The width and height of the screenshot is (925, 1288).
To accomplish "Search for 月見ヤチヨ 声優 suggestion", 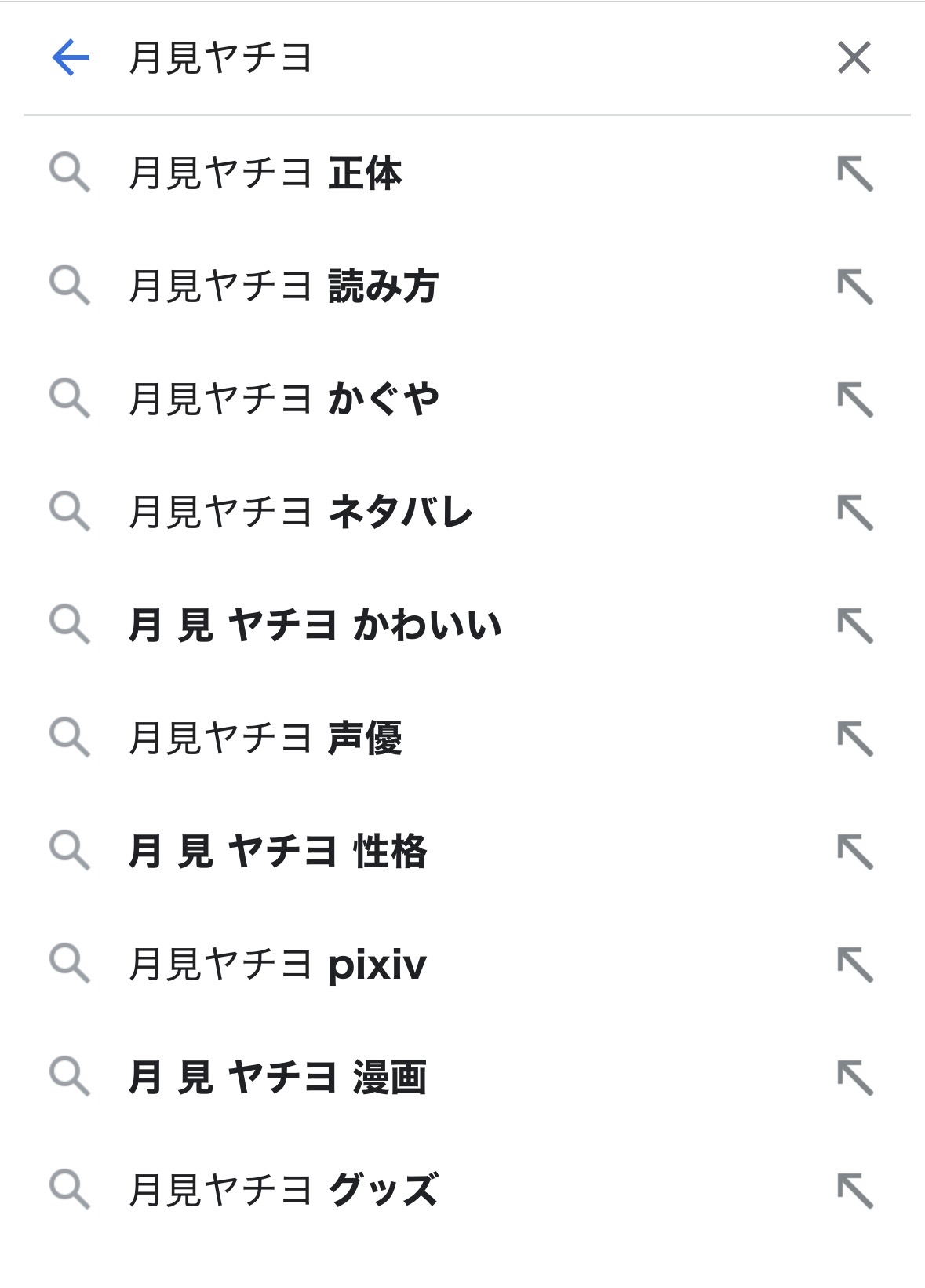I will click(x=265, y=739).
